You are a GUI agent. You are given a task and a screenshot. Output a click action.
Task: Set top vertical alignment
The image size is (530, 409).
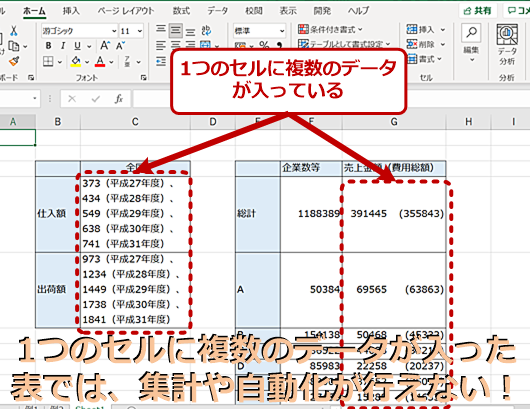pyautogui.click(x=161, y=29)
